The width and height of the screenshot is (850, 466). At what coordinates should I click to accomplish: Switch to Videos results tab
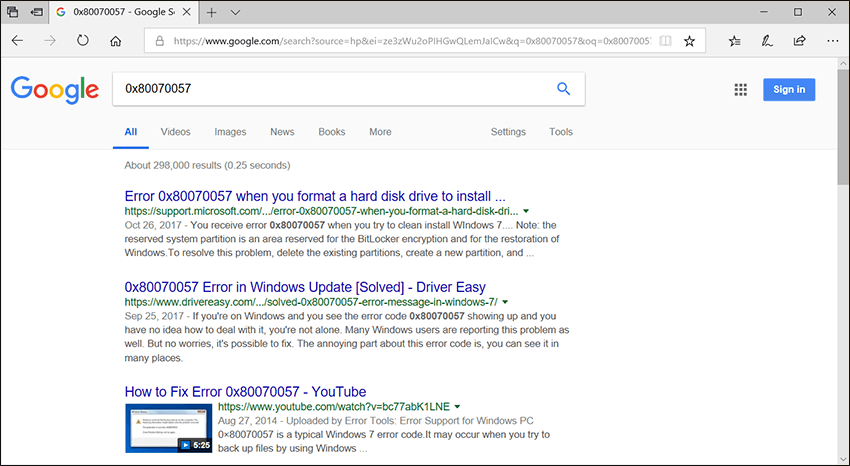tap(176, 132)
